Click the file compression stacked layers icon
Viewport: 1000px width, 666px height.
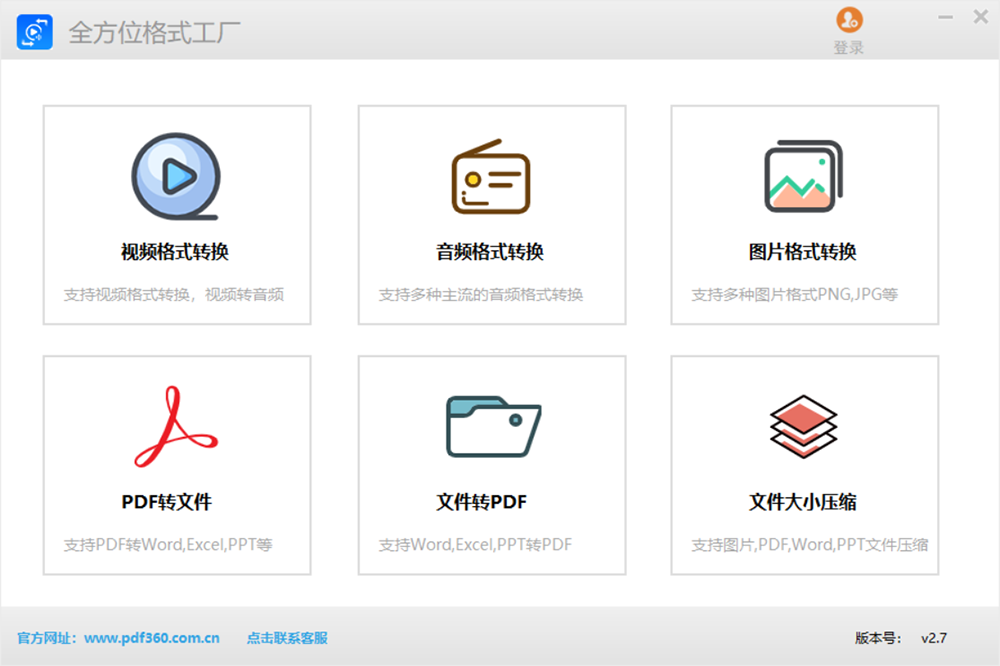[803, 425]
